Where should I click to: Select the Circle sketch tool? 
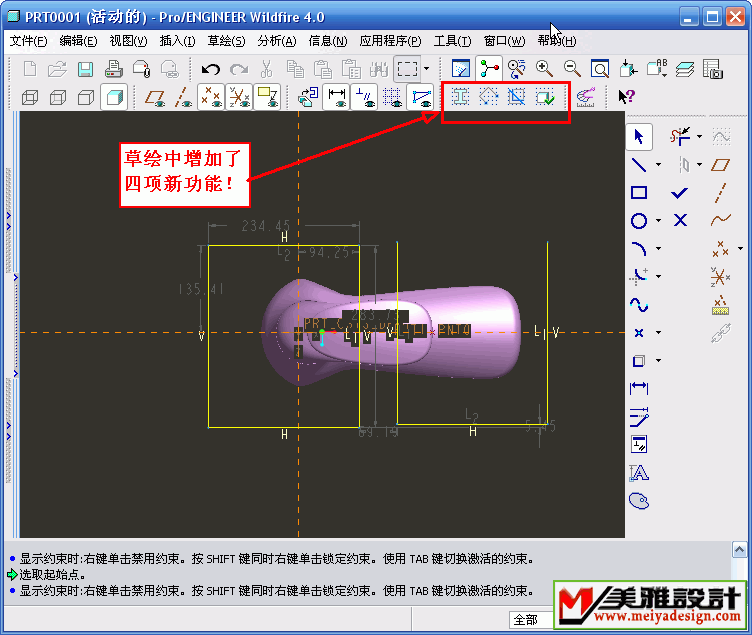click(639, 221)
